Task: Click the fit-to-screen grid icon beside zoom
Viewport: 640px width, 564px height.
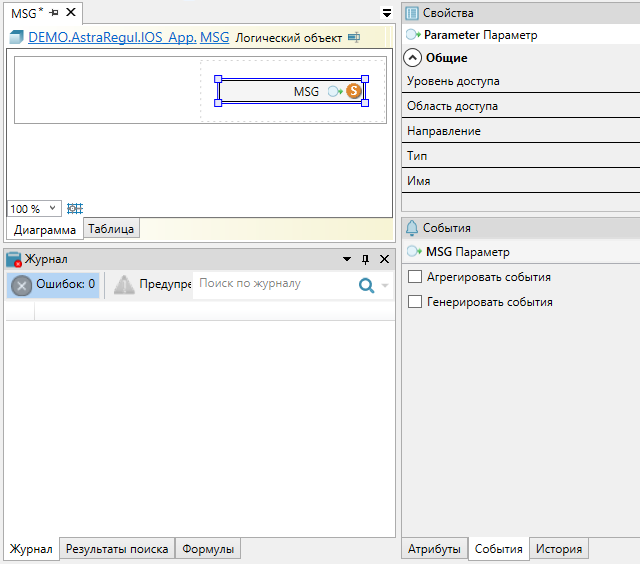Action: pos(75,209)
